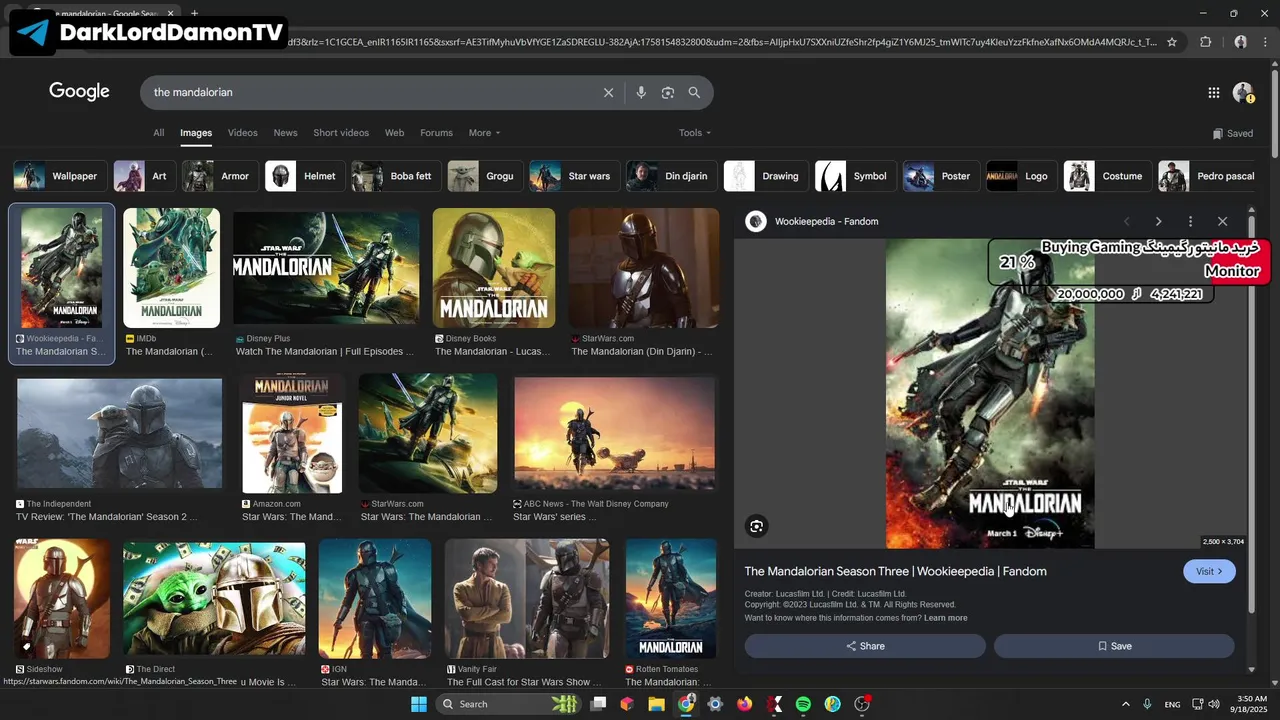
Task: Open the taskbar Settings gear app
Action: [715, 704]
